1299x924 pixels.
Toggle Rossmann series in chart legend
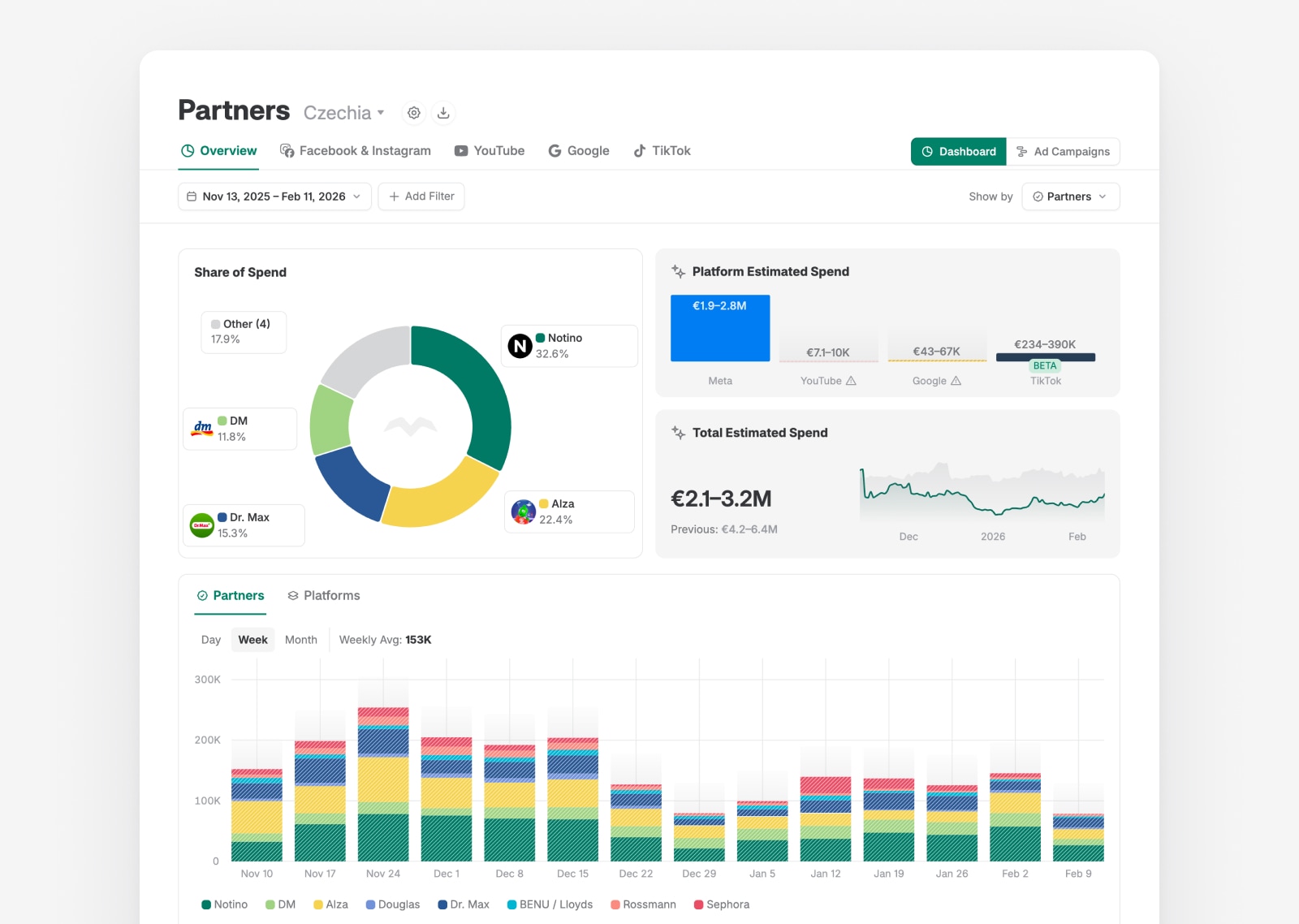coord(643,905)
